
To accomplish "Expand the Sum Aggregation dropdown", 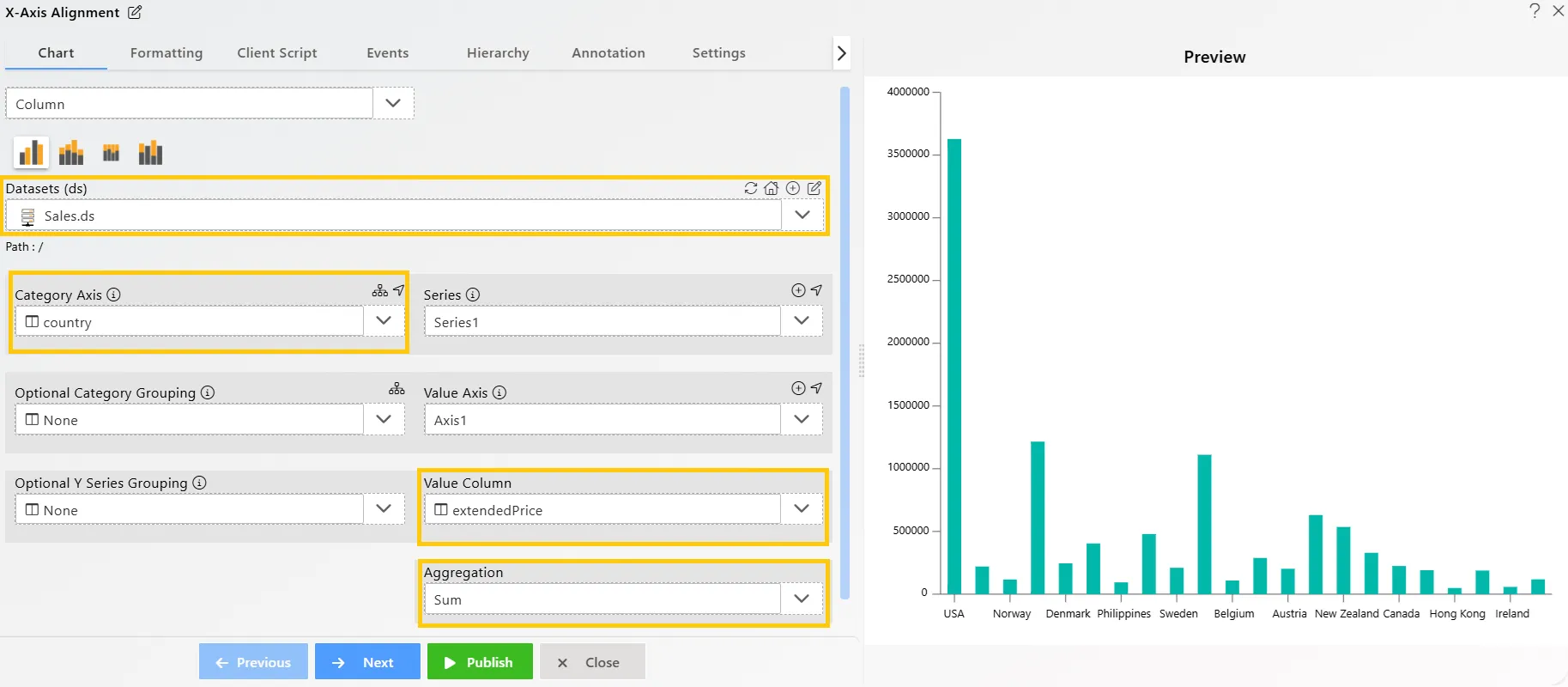I will [x=802, y=599].
